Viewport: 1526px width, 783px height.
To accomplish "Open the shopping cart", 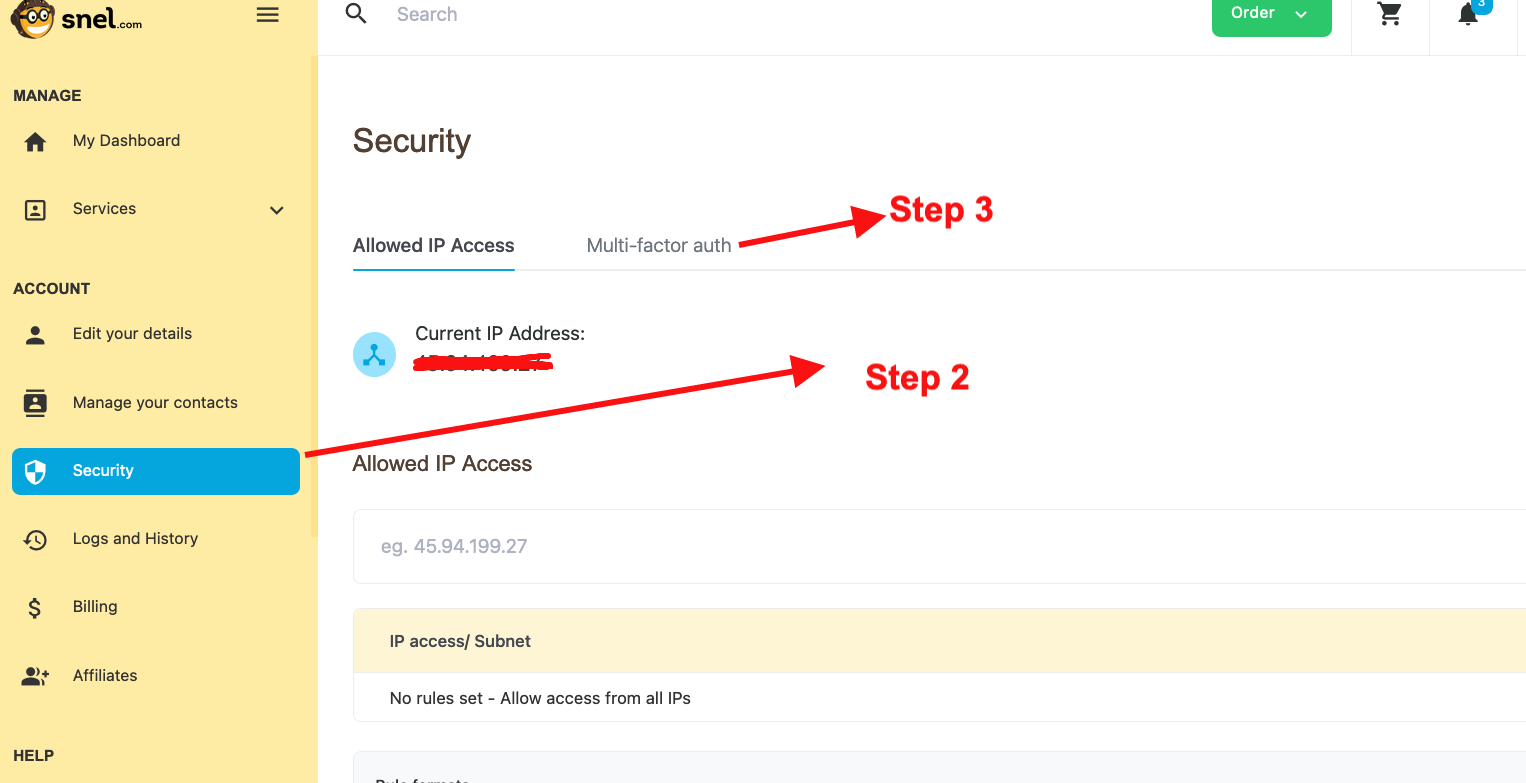I will tap(1389, 14).
